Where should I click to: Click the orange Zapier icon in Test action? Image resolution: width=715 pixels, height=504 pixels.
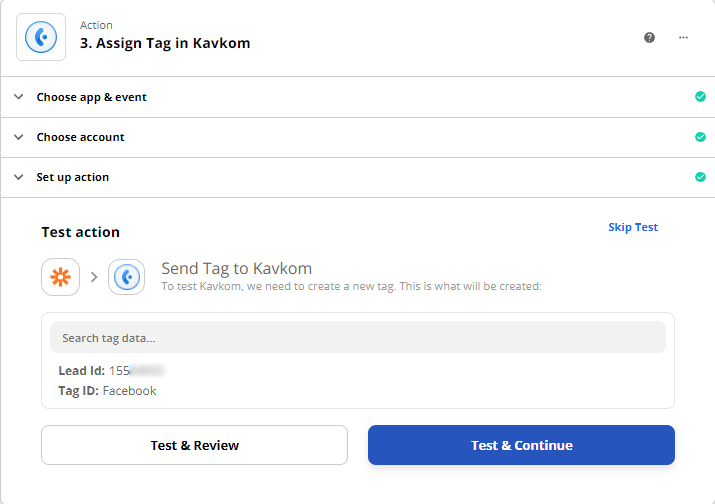[x=60, y=277]
